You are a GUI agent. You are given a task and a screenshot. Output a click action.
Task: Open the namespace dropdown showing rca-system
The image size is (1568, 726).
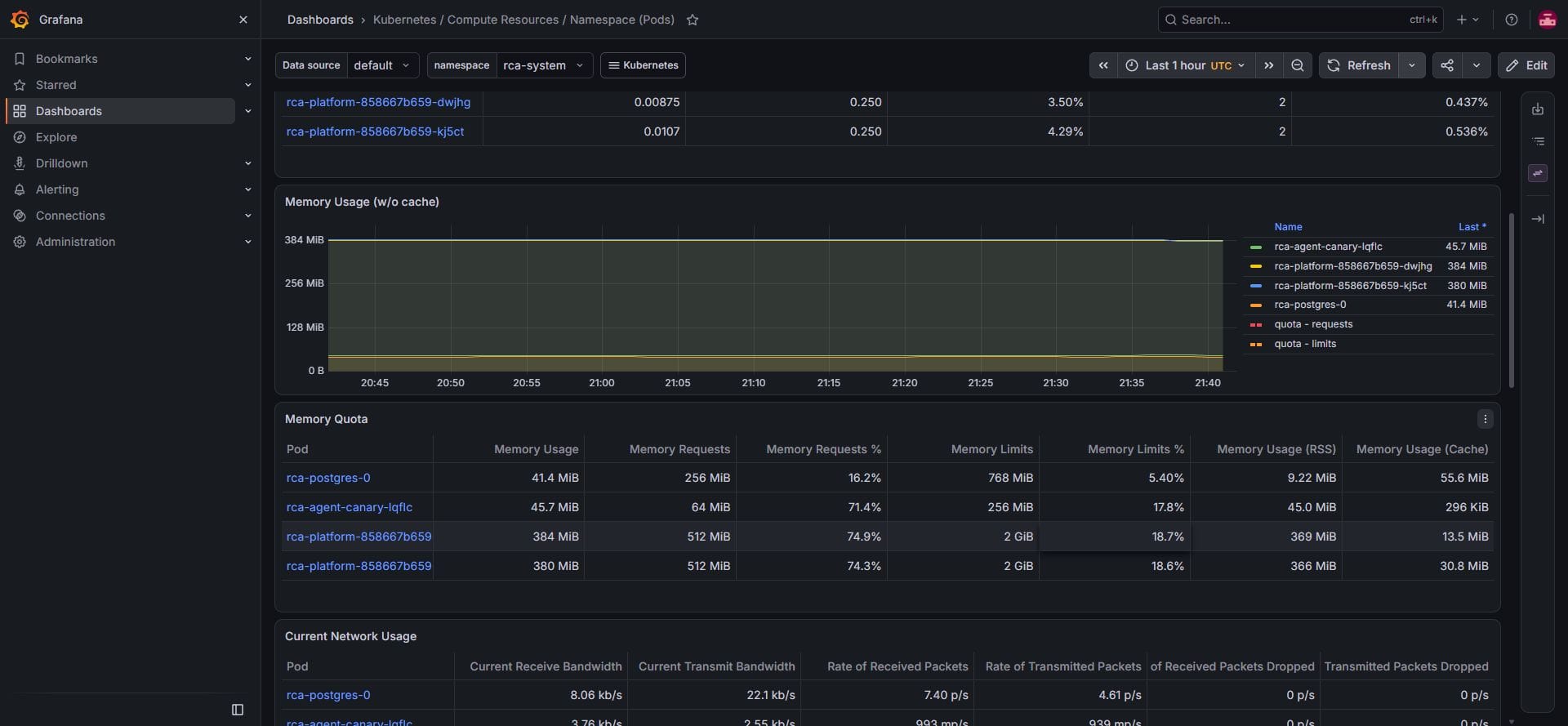pos(545,65)
